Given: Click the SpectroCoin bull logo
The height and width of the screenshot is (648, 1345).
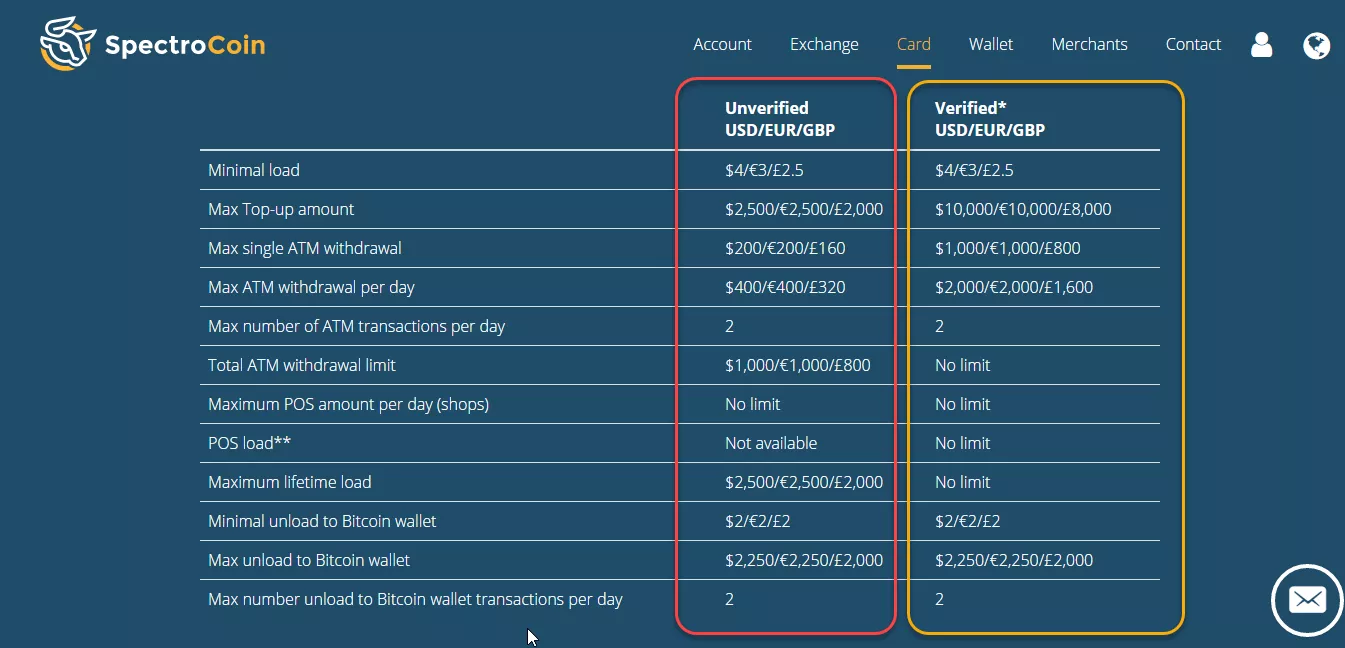Looking at the screenshot, I should coord(67,44).
